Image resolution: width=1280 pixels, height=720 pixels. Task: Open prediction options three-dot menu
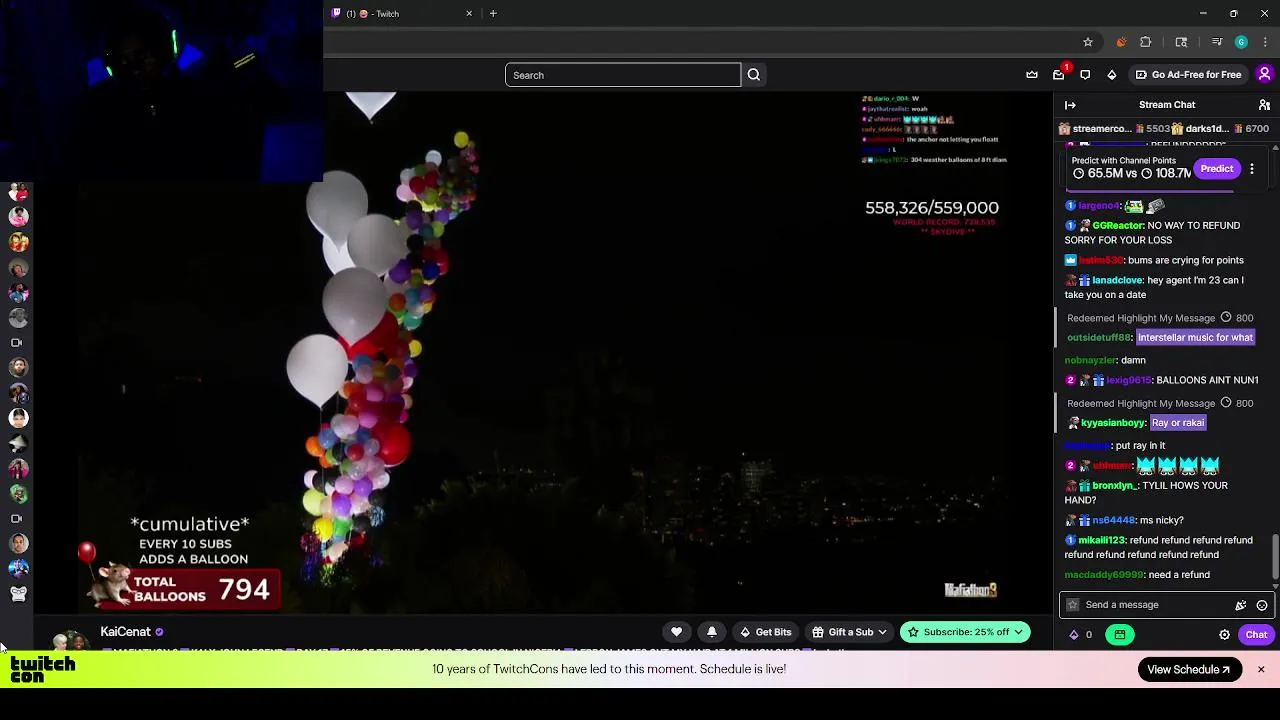click(x=1251, y=169)
